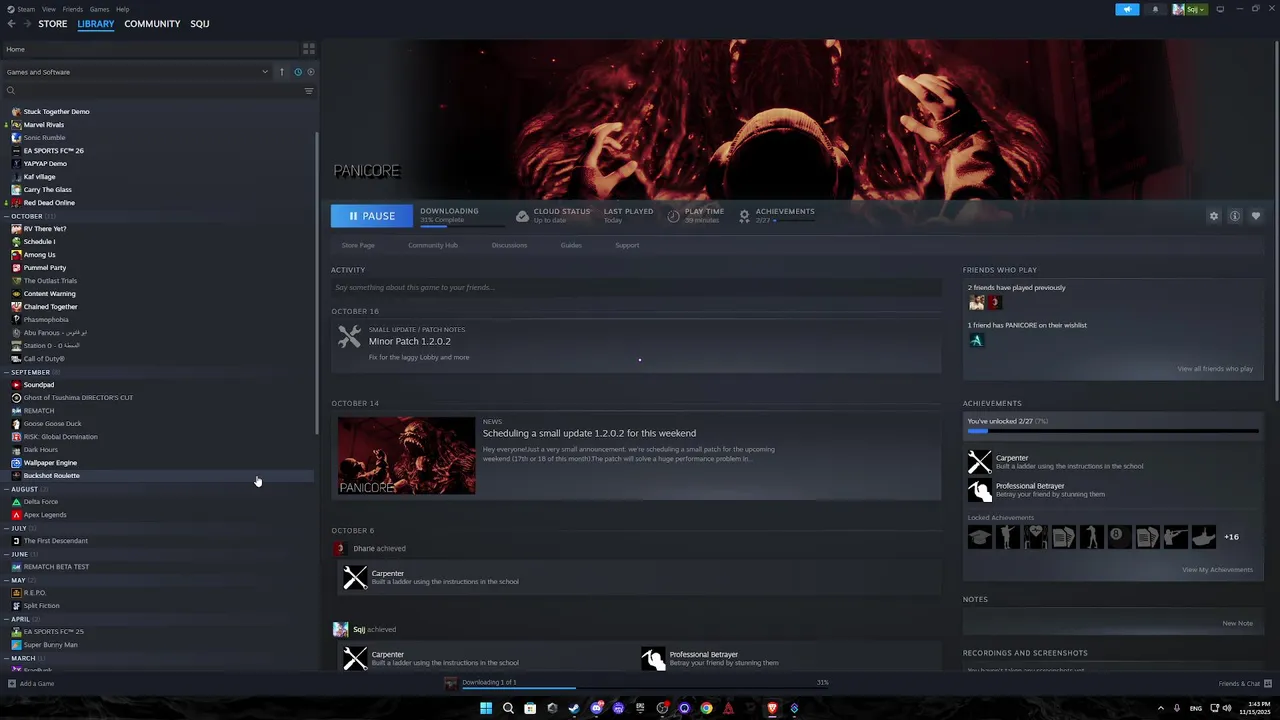Screen dimensions: 1280x720
Task: Open the Community Hub link
Action: pos(433,245)
